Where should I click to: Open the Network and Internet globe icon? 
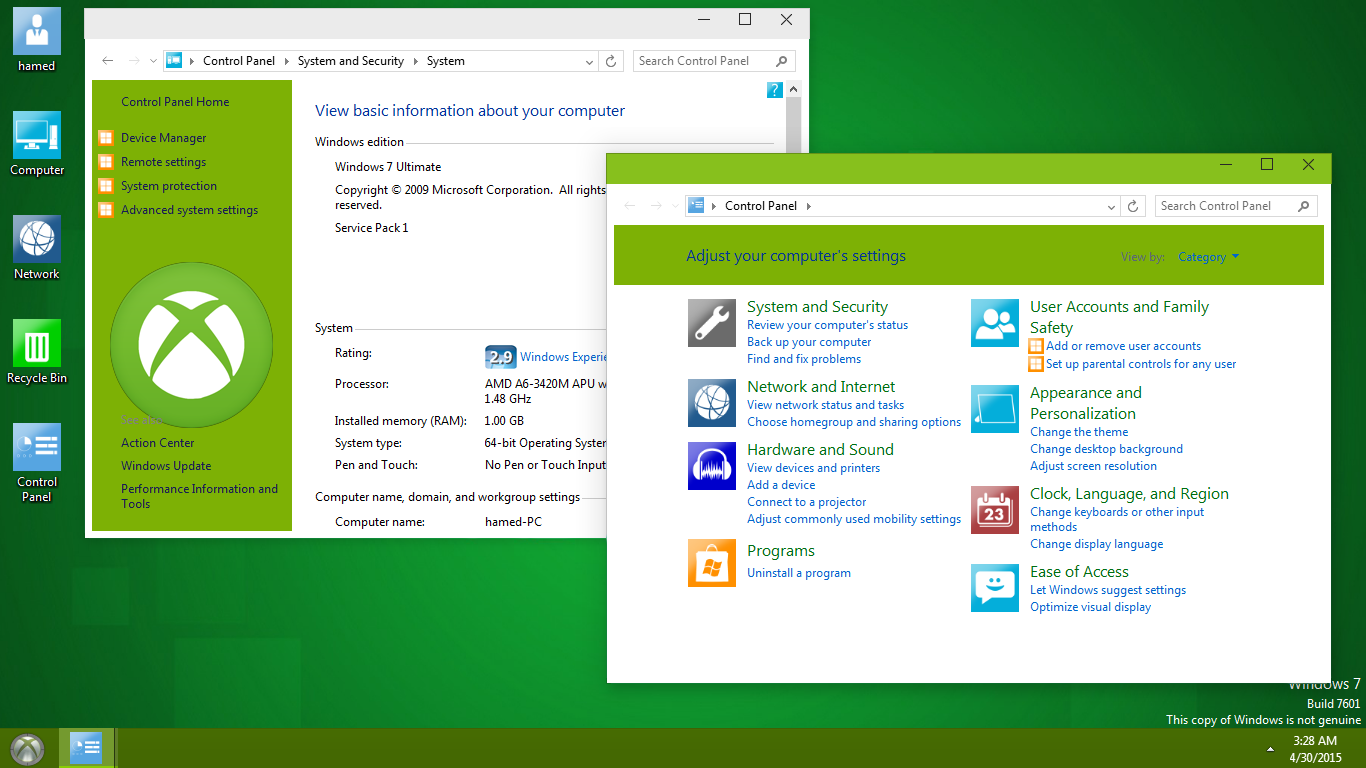coord(711,403)
